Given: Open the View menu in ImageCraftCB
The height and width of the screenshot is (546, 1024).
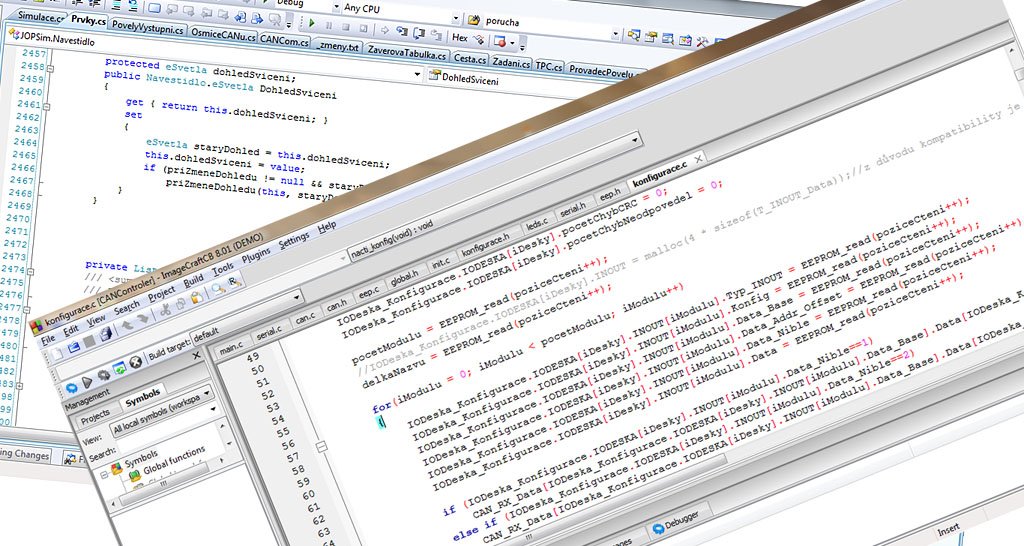Looking at the screenshot, I should 96,320.
